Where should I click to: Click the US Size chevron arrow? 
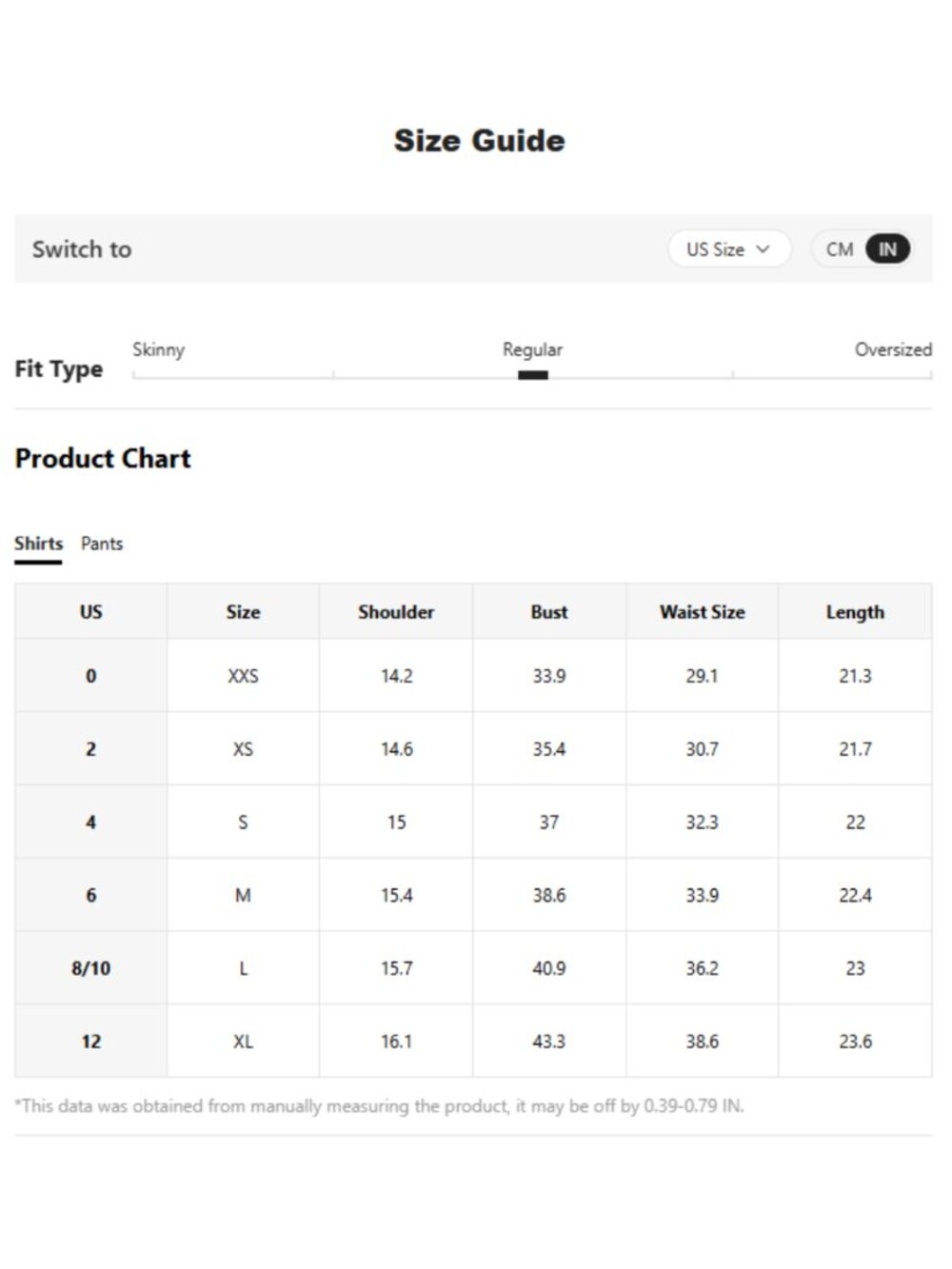click(763, 249)
